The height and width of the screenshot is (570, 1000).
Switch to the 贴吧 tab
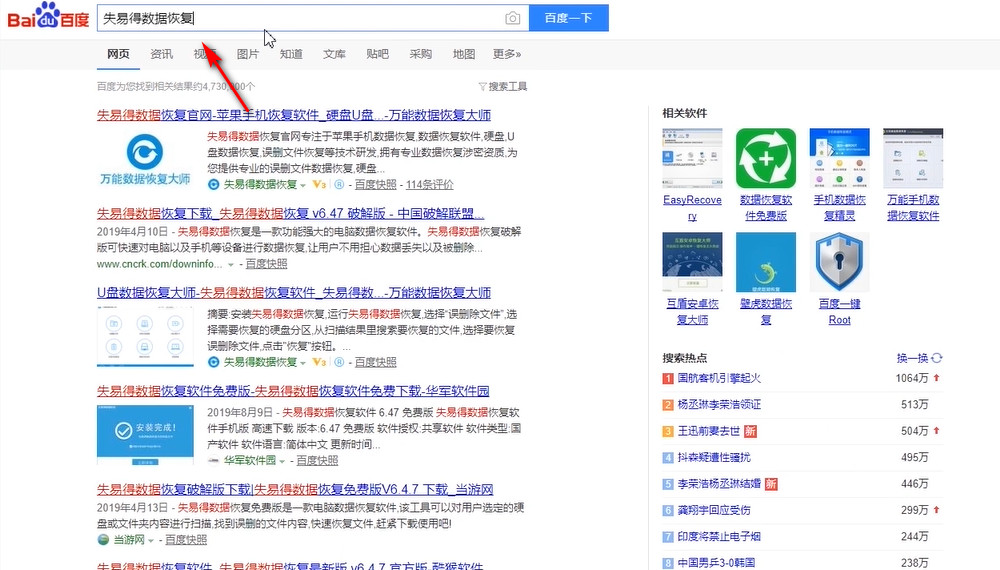tap(378, 54)
